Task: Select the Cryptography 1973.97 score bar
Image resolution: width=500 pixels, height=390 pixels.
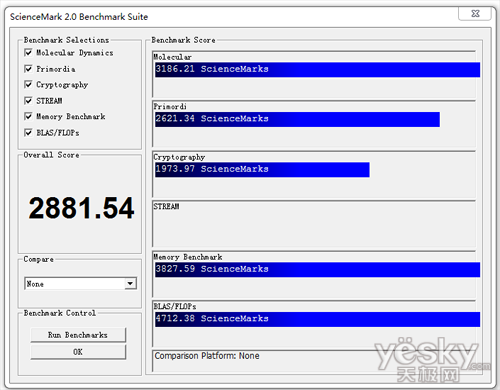Action: 262,170
